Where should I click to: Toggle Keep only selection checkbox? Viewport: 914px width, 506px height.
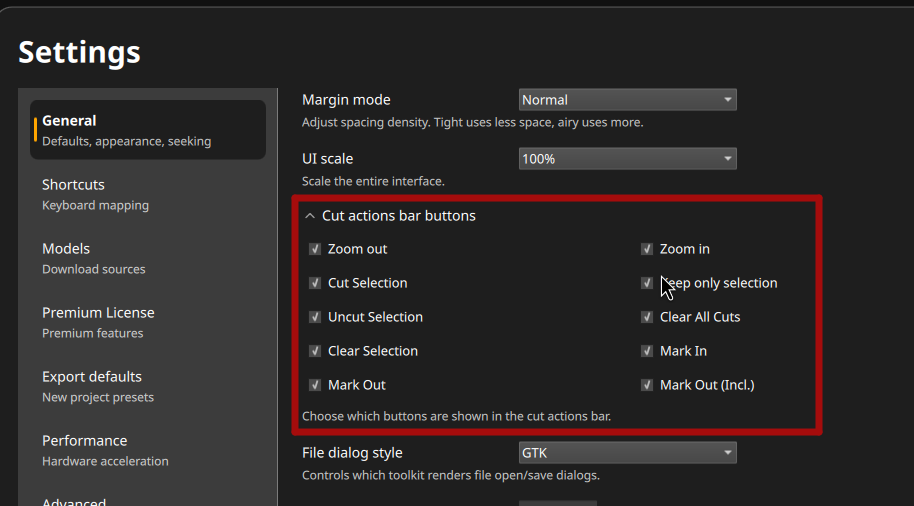(646, 283)
